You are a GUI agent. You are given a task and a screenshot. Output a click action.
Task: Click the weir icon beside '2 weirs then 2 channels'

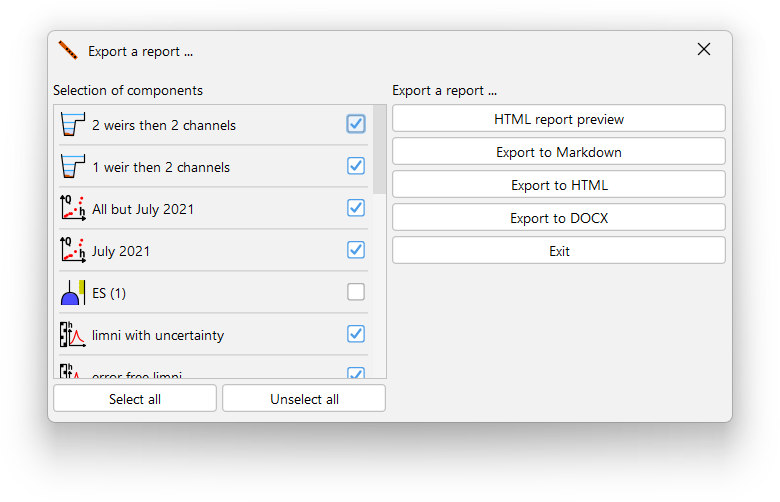click(x=72, y=125)
